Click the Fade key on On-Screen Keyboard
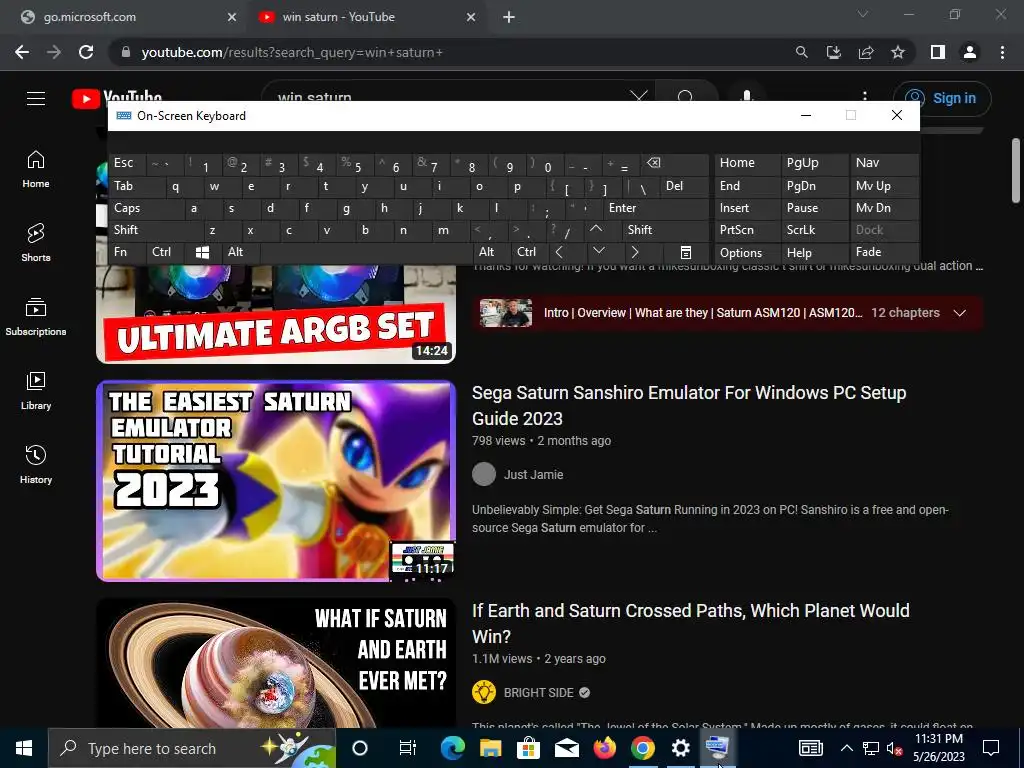 [x=884, y=252]
